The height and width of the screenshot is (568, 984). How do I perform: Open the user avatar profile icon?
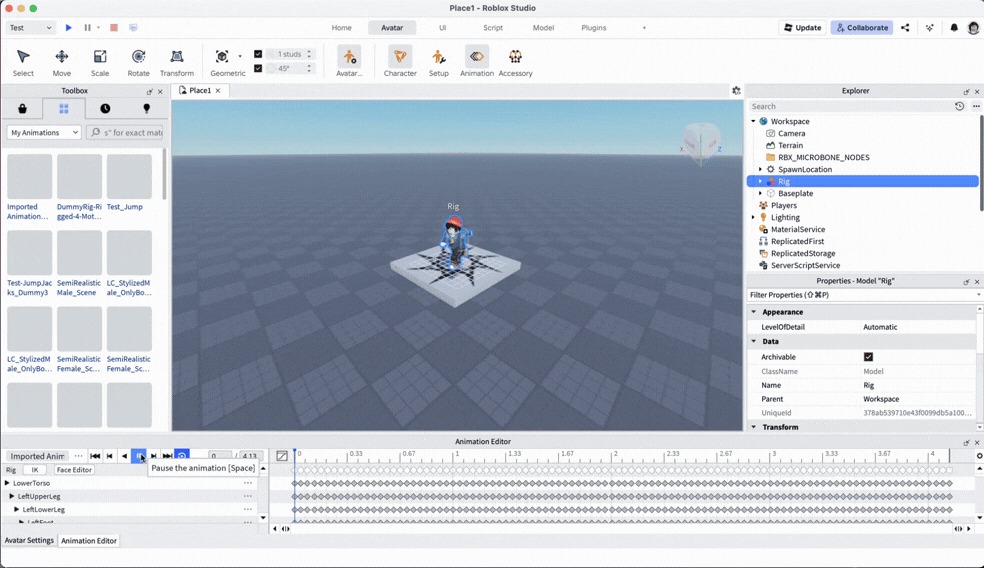pos(973,28)
